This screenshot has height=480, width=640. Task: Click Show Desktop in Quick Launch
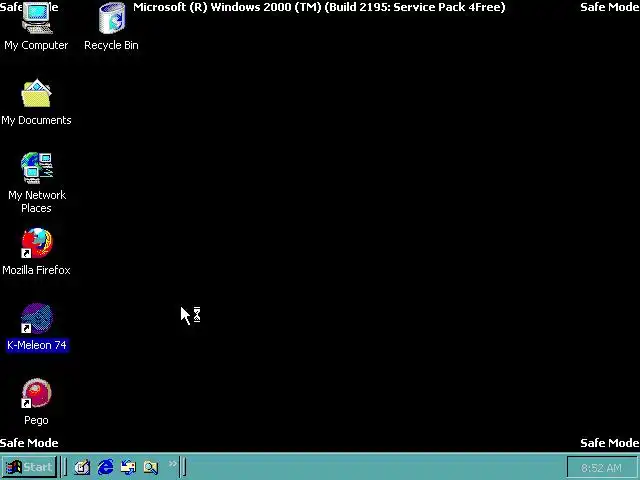pyautogui.click(x=82, y=467)
